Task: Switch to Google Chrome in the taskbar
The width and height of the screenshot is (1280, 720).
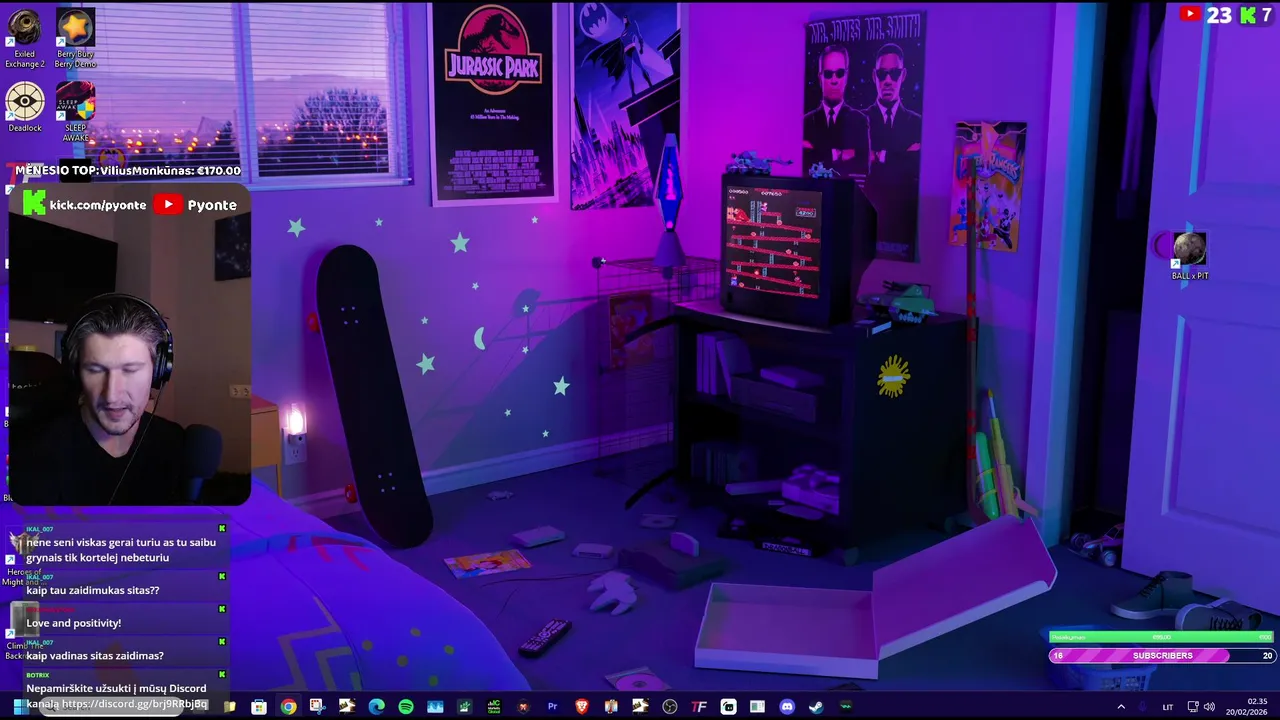Action: point(288,707)
